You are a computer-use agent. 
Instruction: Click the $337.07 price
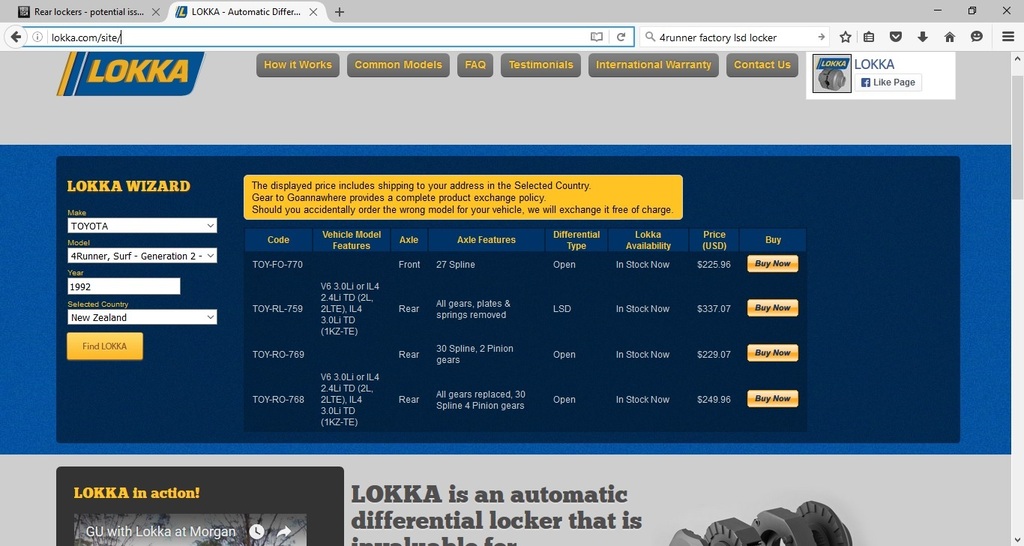tap(714, 309)
